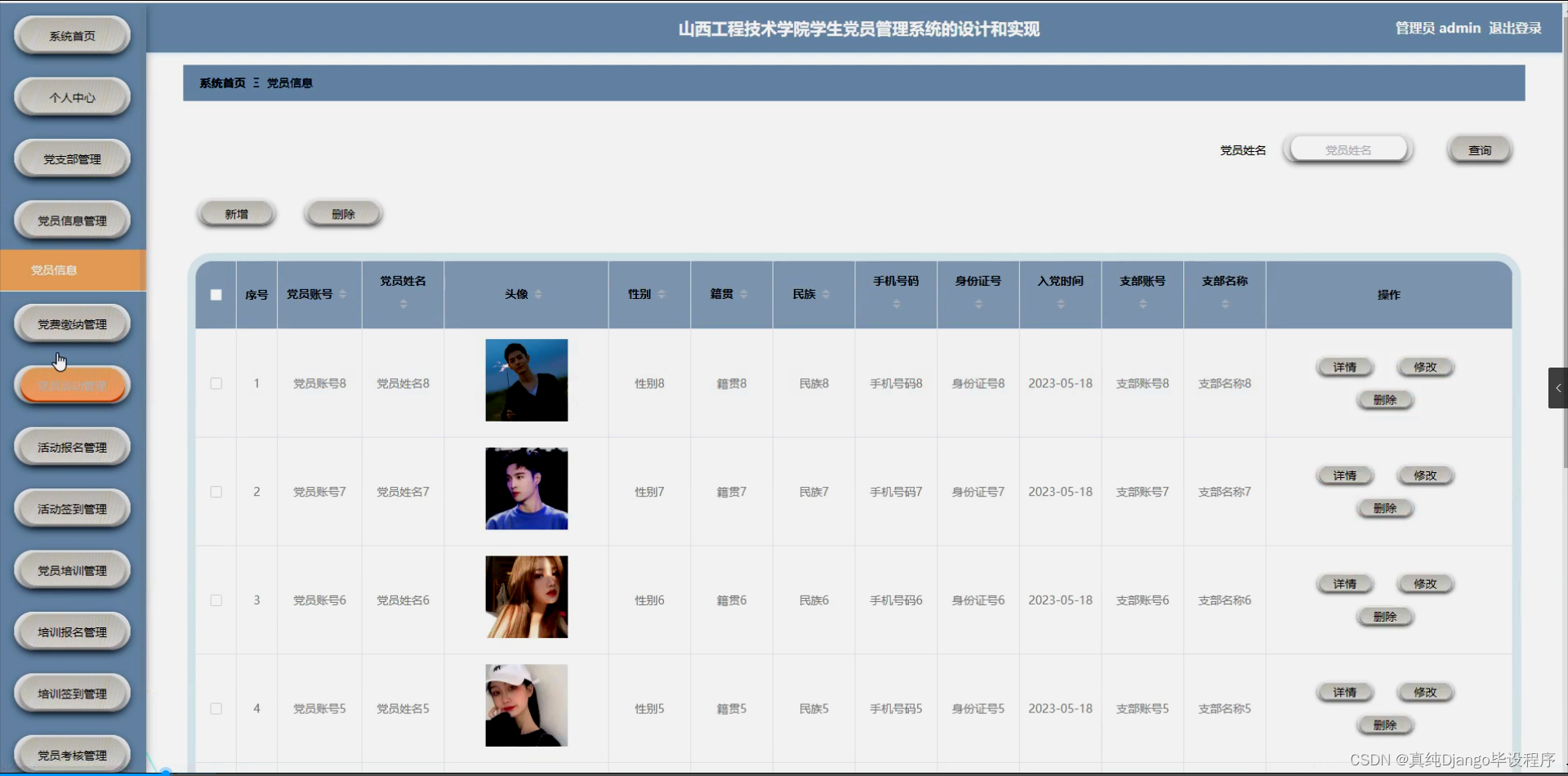1568x776 pixels.
Task: View 详情 for 党员账号7 row
Action: coord(1344,475)
